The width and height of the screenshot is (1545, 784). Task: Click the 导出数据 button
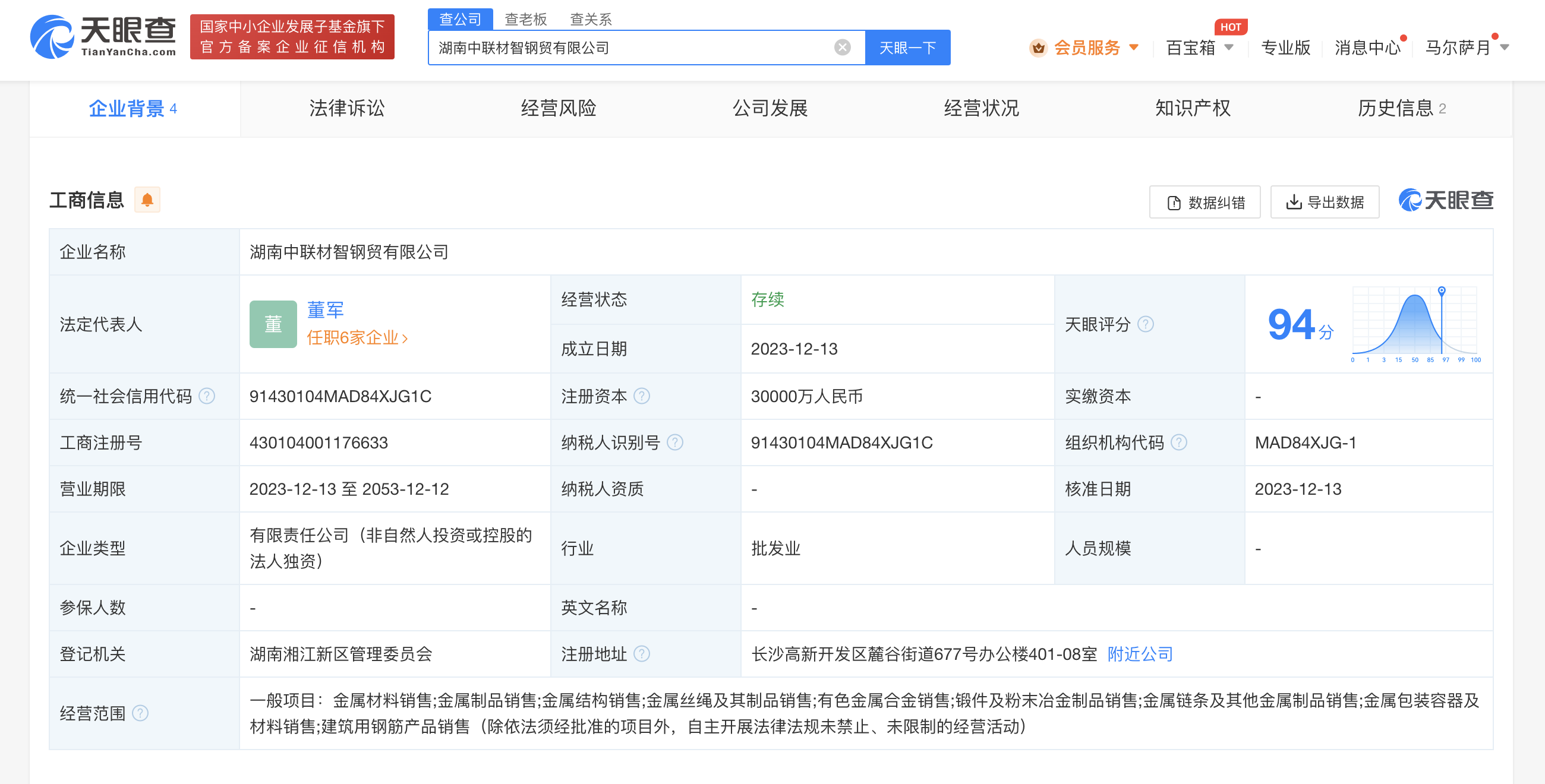tap(1325, 203)
